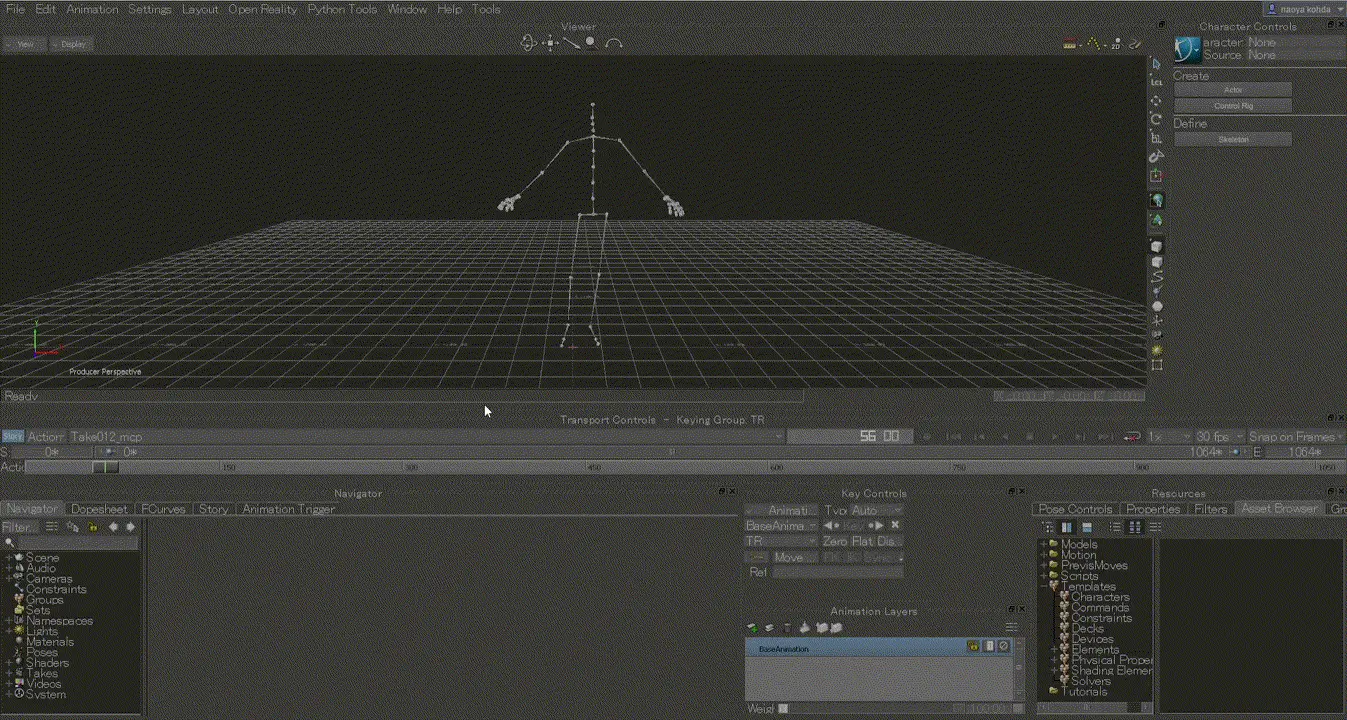Click the trash icon in Animation Layers
The width and height of the screenshot is (1347, 720).
point(787,628)
